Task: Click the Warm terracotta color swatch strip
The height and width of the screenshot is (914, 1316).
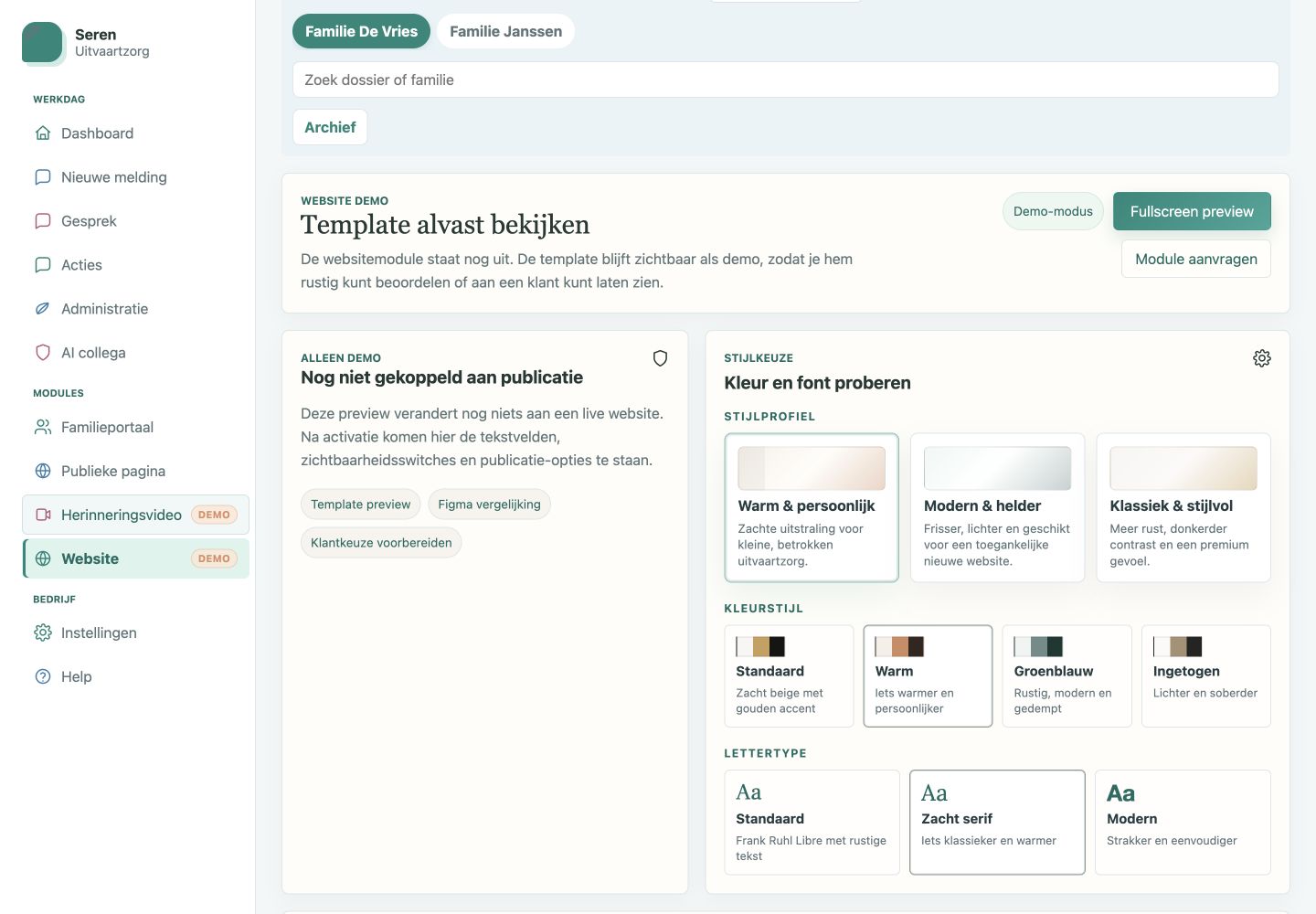Action: point(899,647)
